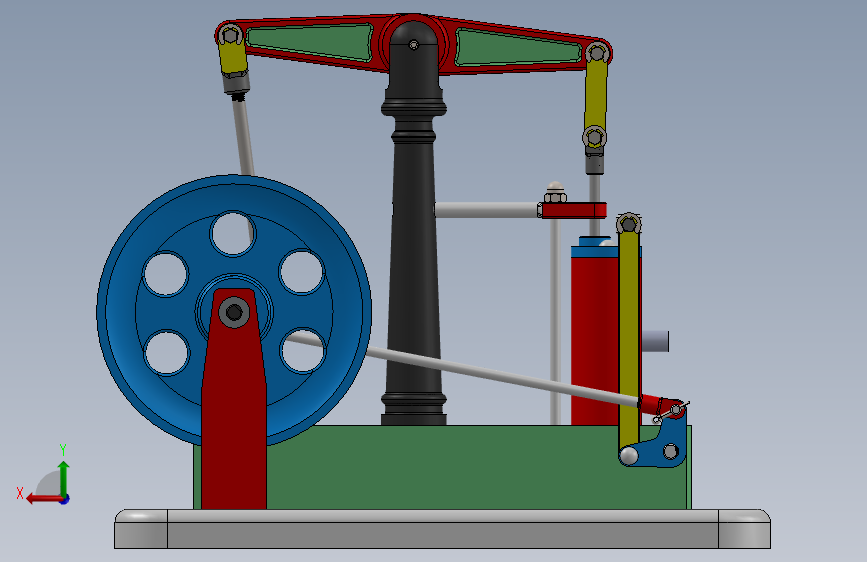Click the top bolt of the long yellow link

(x=629, y=224)
